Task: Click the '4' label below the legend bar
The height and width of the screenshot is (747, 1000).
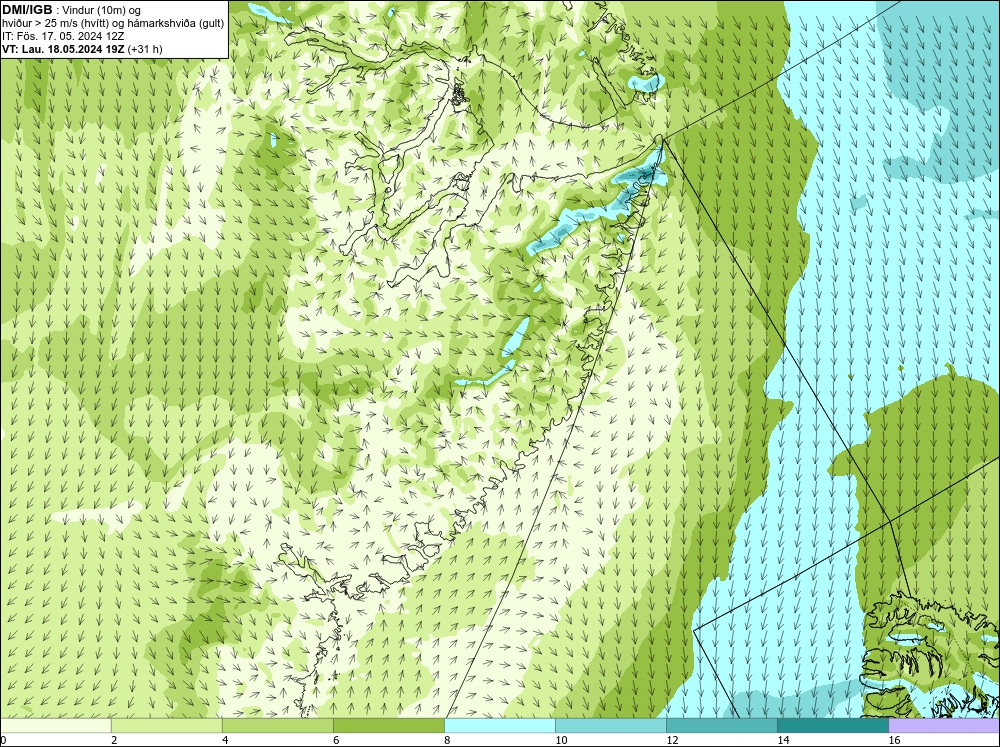Action: [225, 740]
